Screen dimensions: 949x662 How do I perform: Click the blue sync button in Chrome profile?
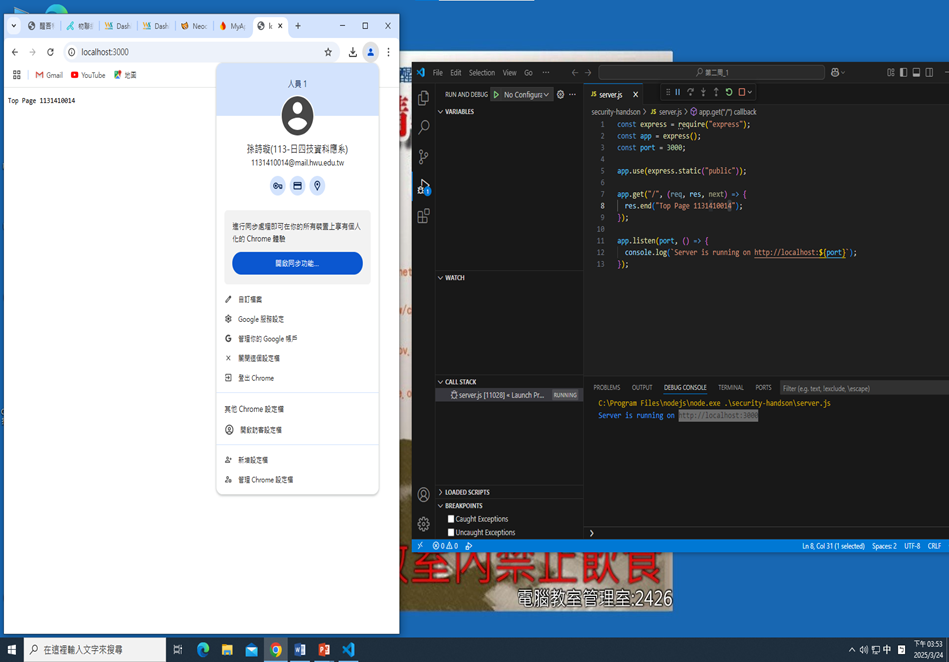pyautogui.click(x=297, y=263)
